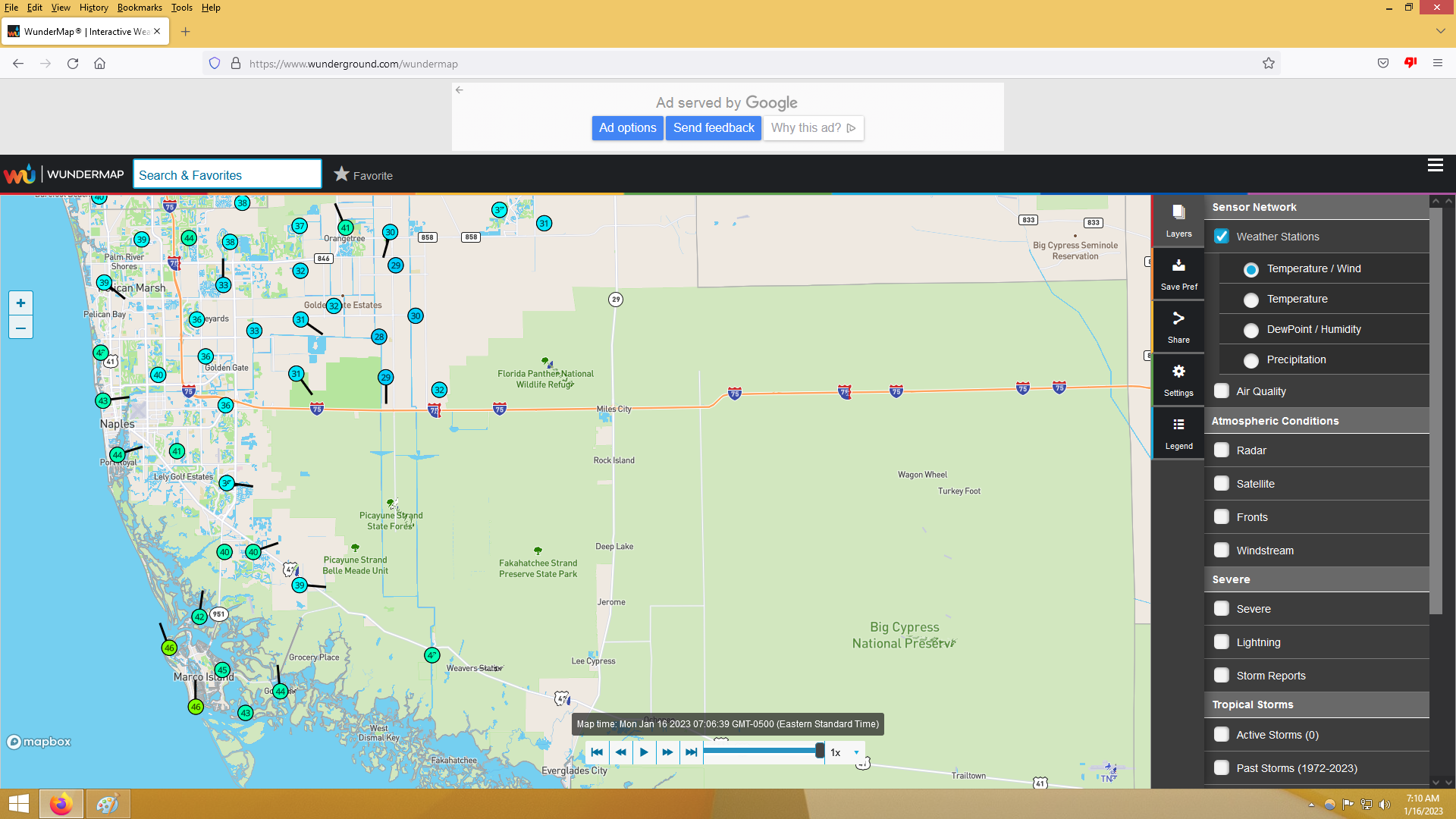Collapse the Tropical Storms section header

click(x=1316, y=704)
